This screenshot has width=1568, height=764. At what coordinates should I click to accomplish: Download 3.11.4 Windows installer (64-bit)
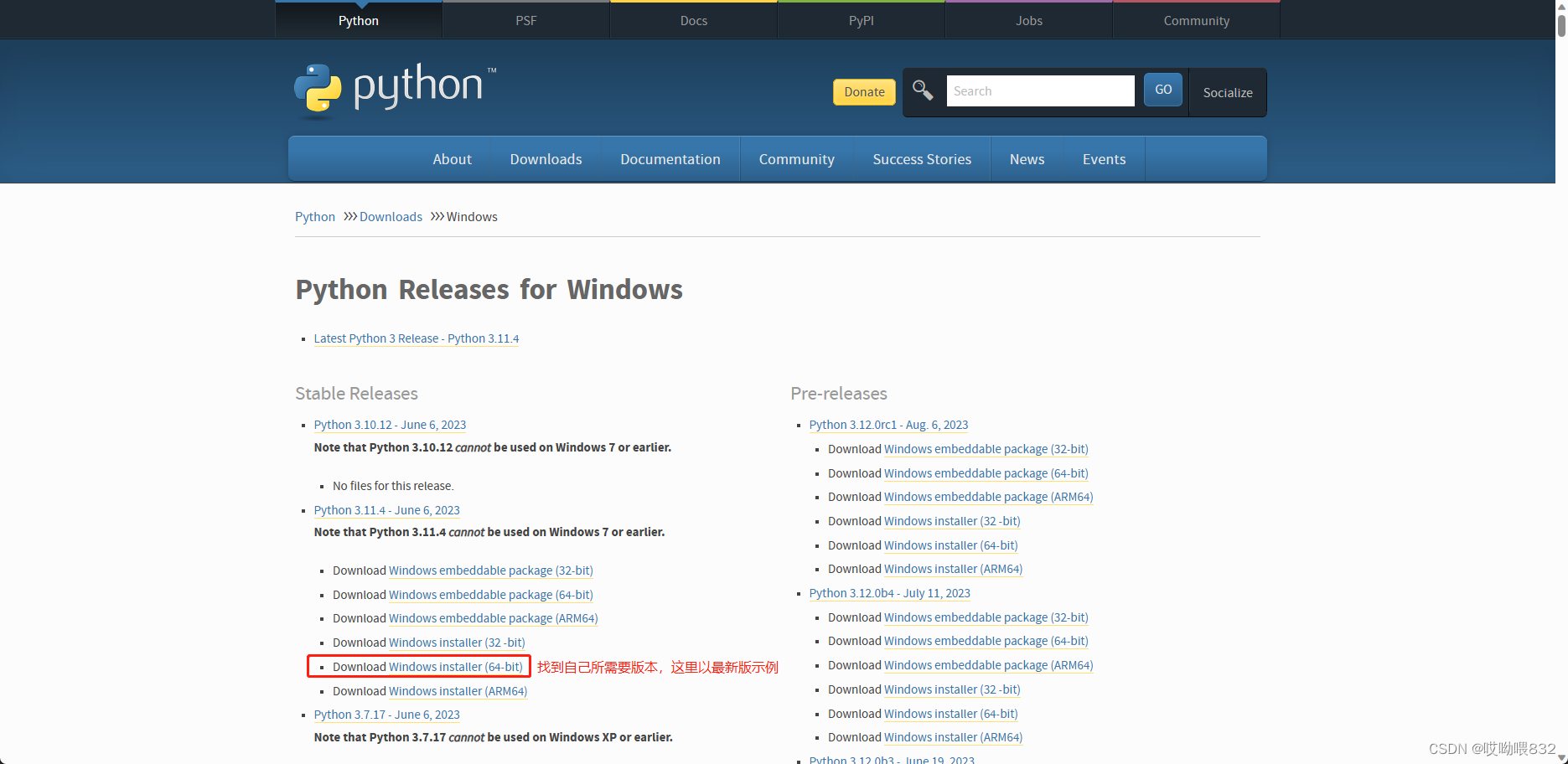[x=456, y=667]
